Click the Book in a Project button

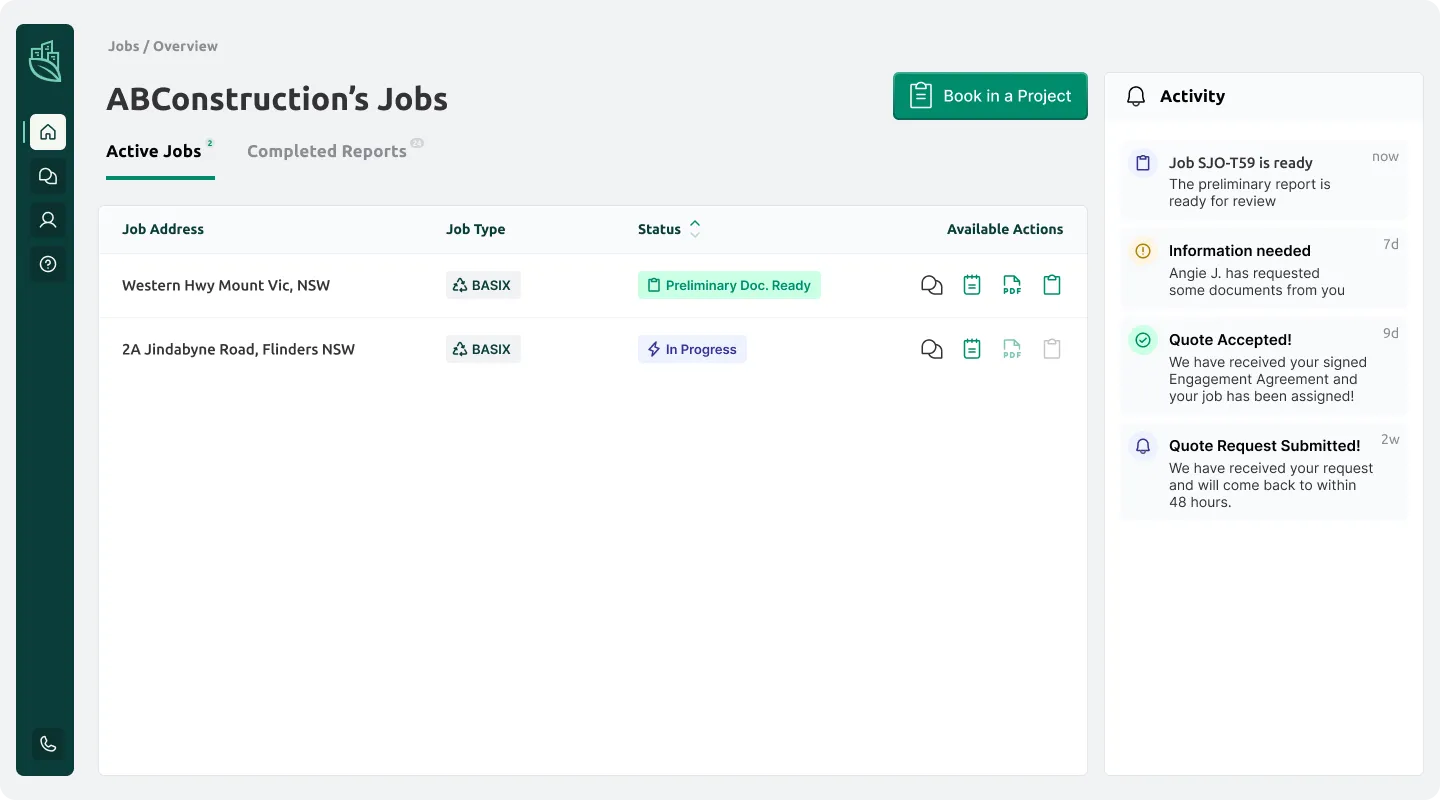[990, 96]
